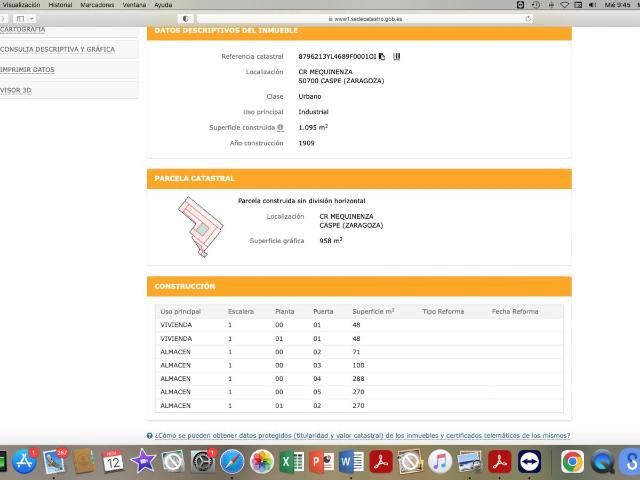Copy the referencia catastral to clipboard

click(382, 56)
